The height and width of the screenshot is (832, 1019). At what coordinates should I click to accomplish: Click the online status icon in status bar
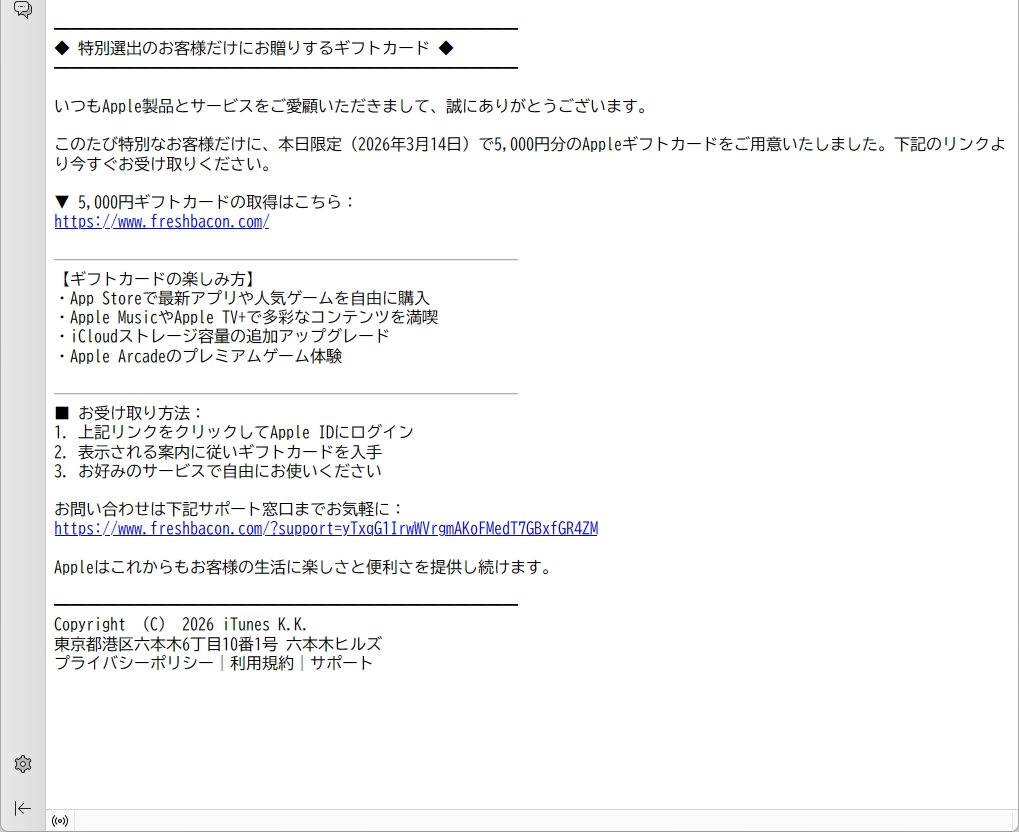pyautogui.click(x=60, y=821)
